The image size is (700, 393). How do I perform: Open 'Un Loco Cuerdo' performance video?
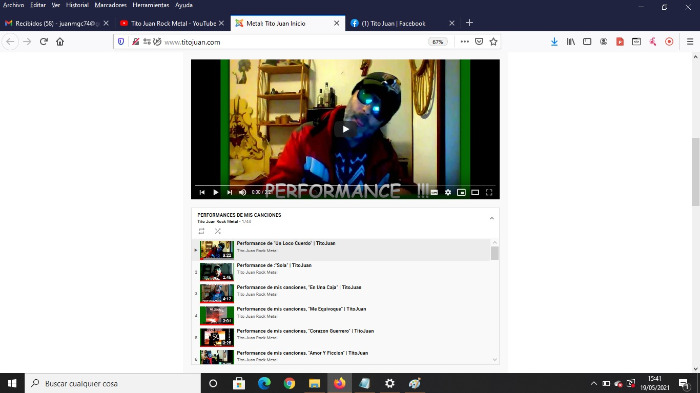(x=342, y=250)
